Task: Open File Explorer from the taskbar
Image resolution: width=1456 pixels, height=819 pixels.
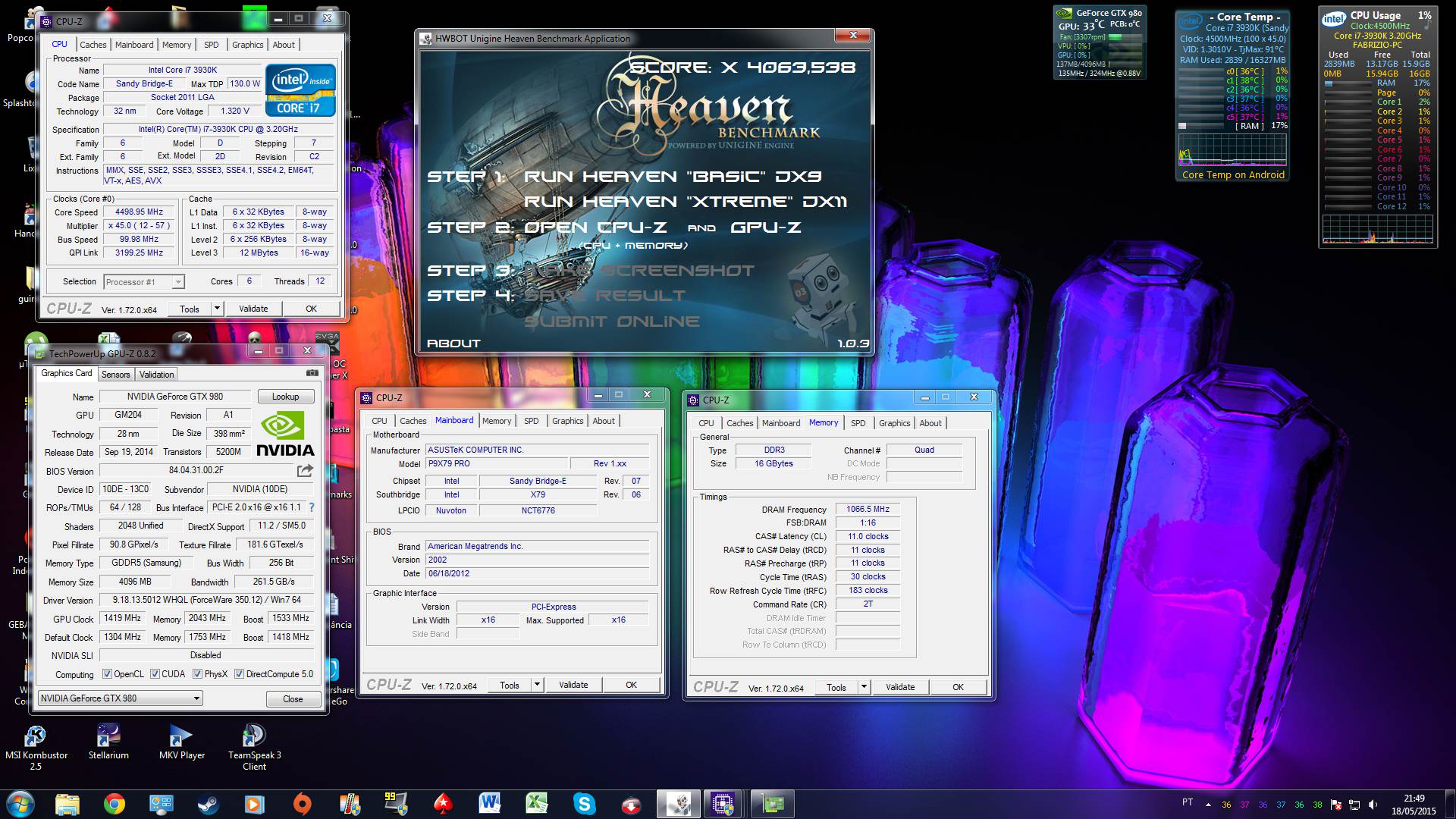Action: tap(67, 804)
